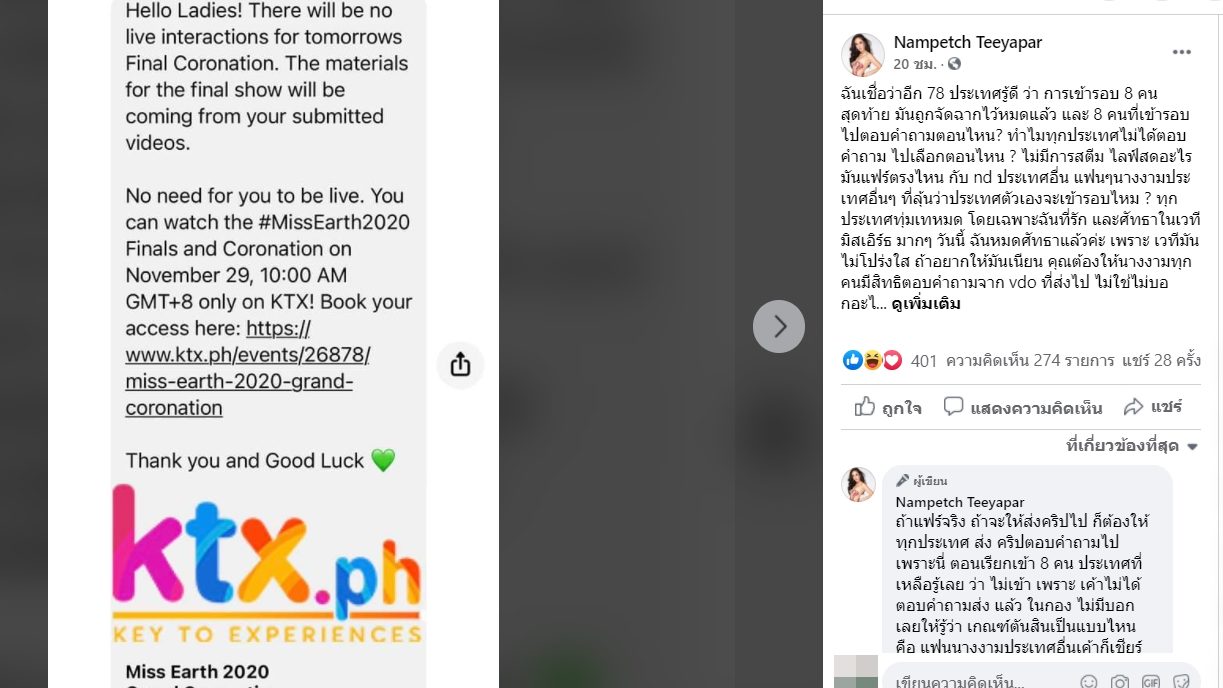
Task: View the reaction emoji list
Action: tap(872, 360)
